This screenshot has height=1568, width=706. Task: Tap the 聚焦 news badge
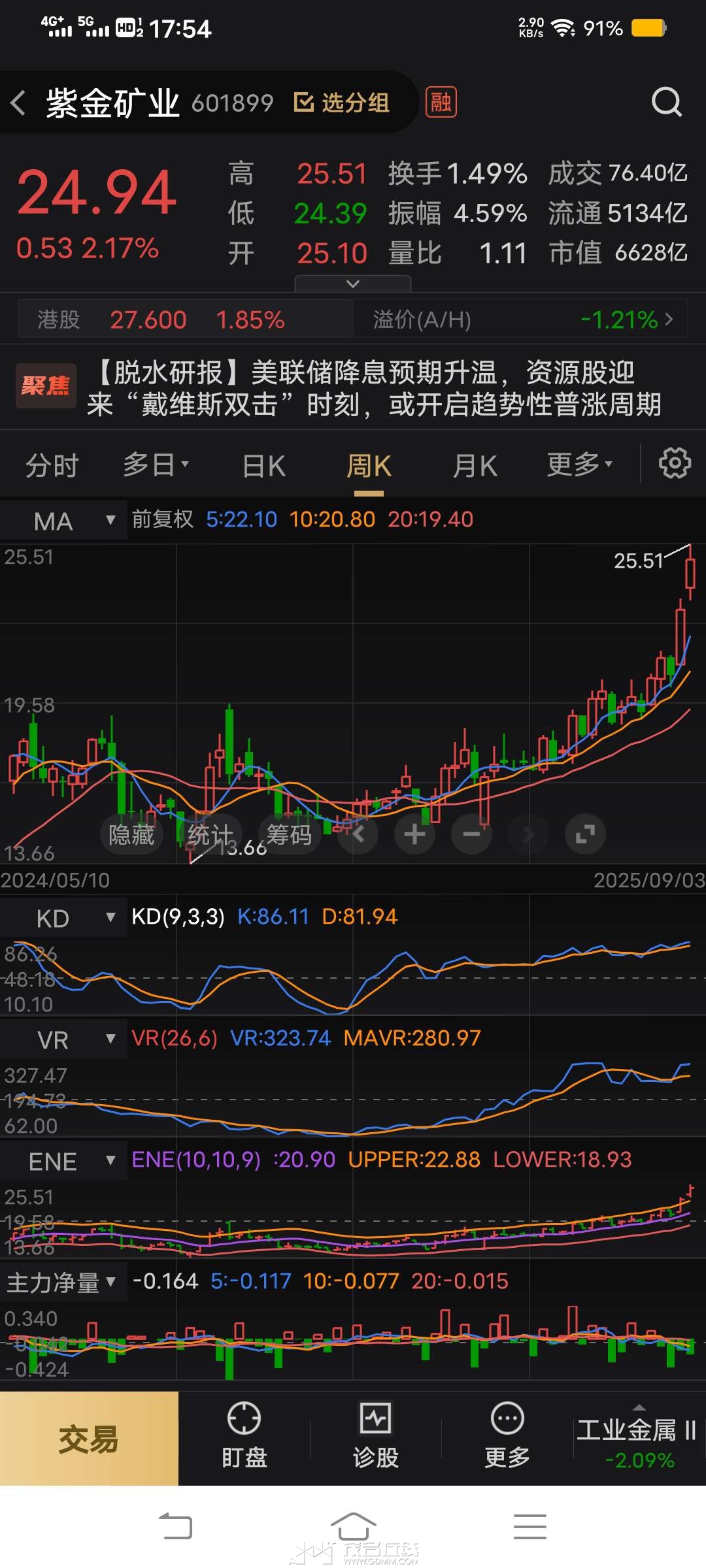pyautogui.click(x=46, y=385)
